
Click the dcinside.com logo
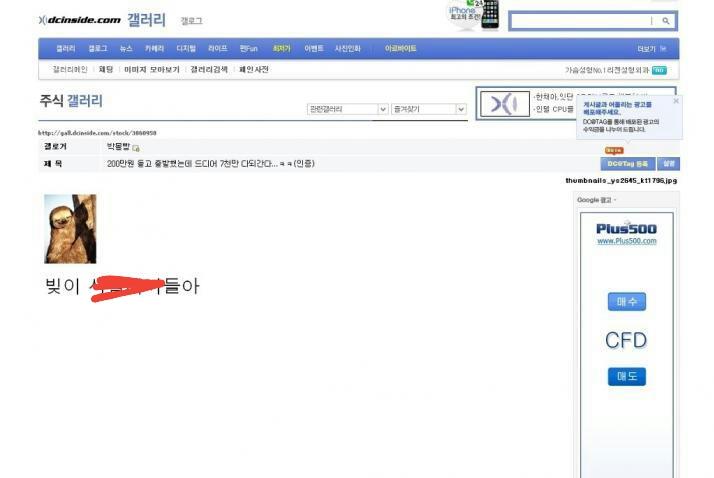80,20
